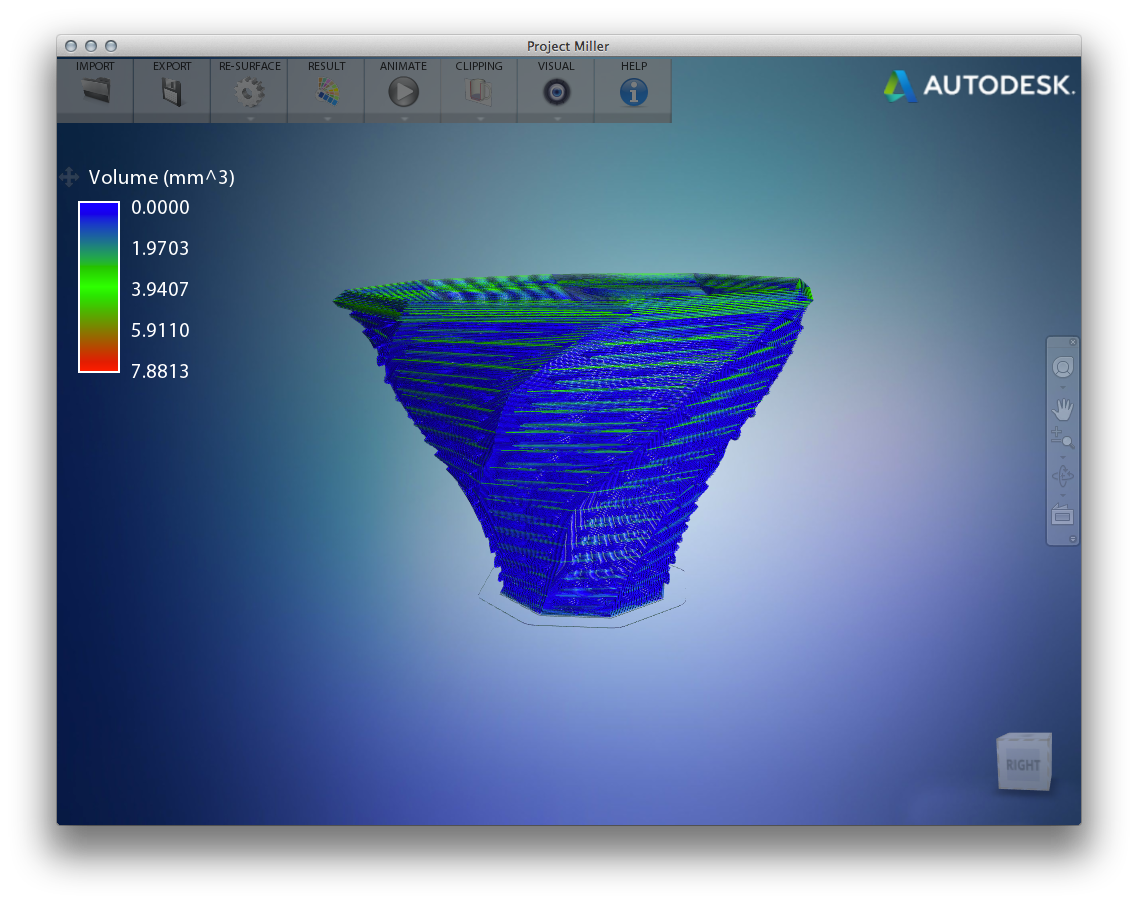Close the navigation bar panel
Image resolution: width=1138 pixels, height=904 pixels.
[x=1073, y=342]
